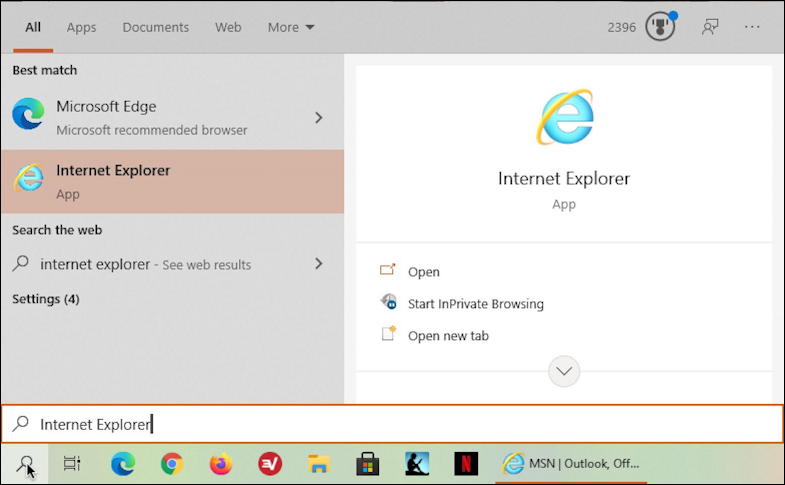Click the Task View taskbar icon
Screen dimensions: 785x485
coord(72,464)
